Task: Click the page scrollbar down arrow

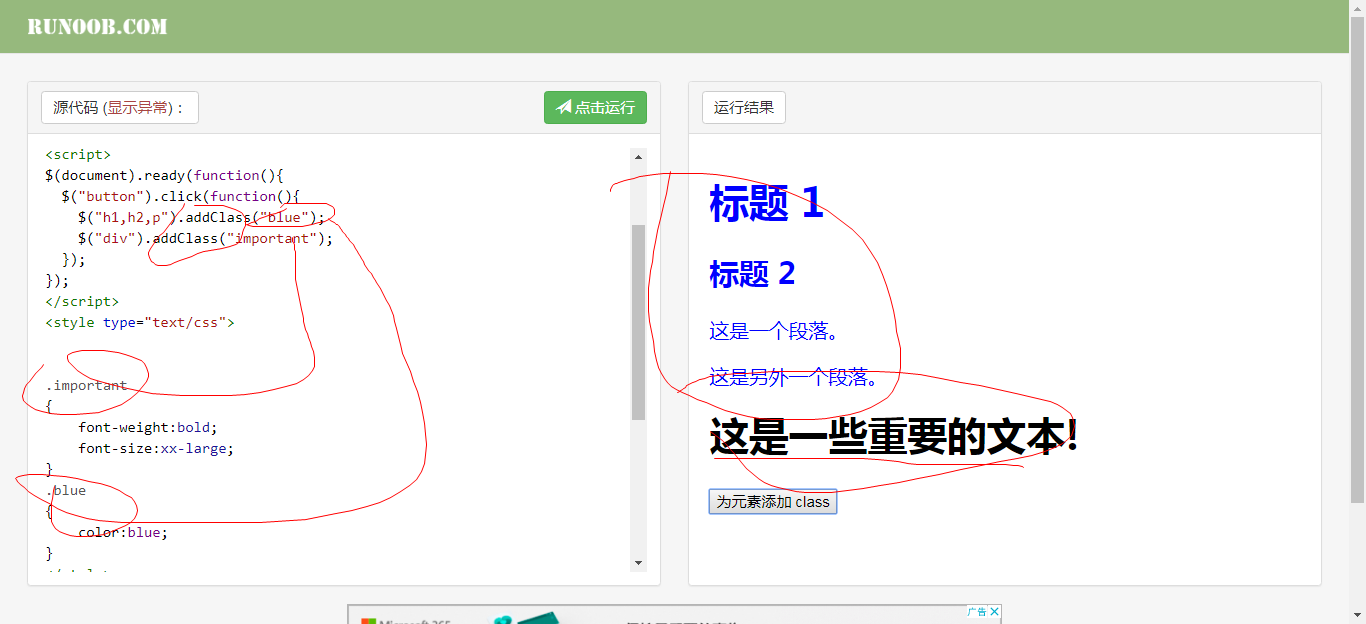Action: pyautogui.click(x=1357, y=616)
